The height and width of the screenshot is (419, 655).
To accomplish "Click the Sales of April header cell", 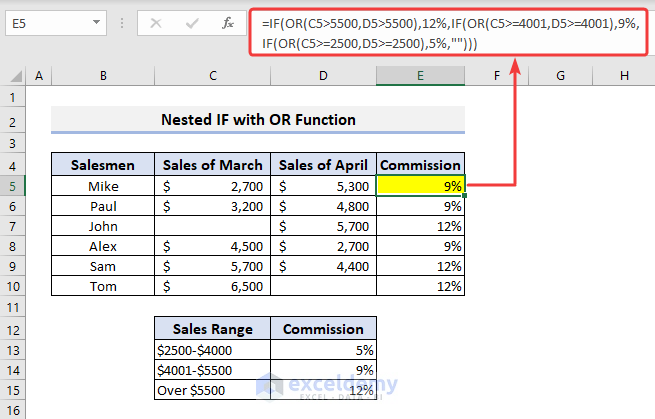I will [324, 165].
